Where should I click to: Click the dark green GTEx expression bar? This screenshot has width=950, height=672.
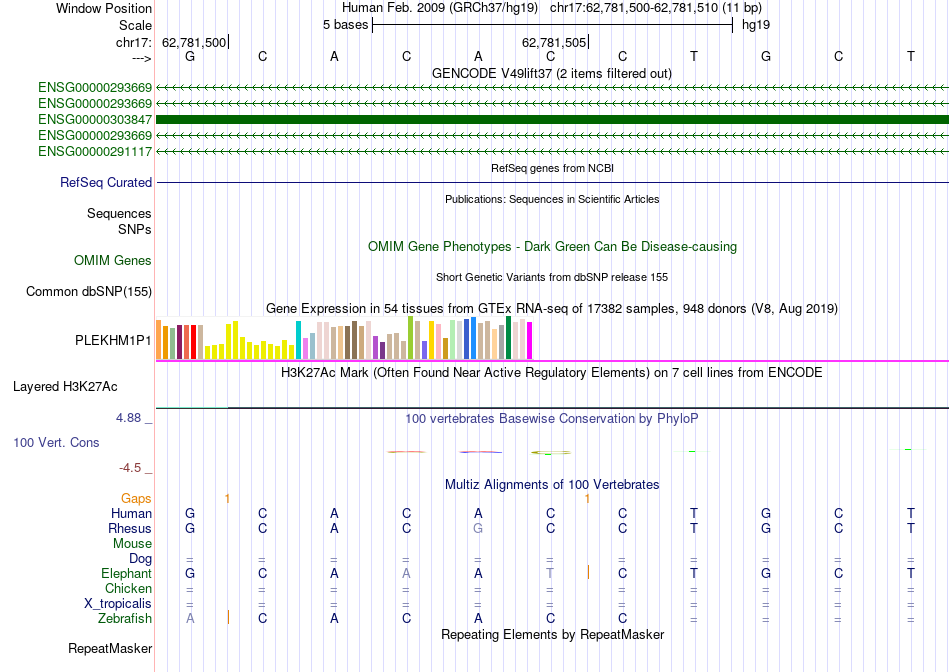pos(509,338)
